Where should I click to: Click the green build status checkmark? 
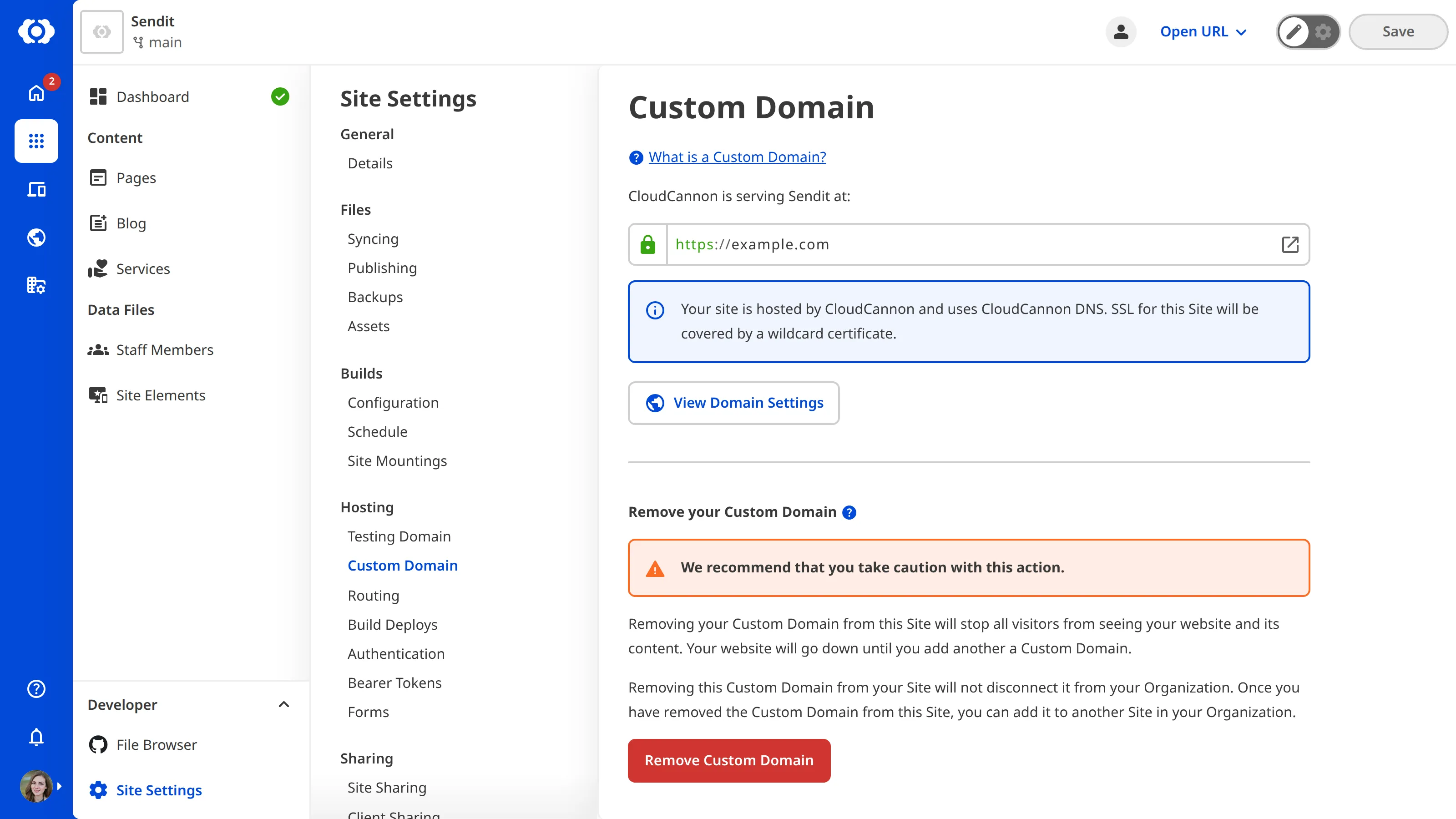pyautogui.click(x=280, y=96)
